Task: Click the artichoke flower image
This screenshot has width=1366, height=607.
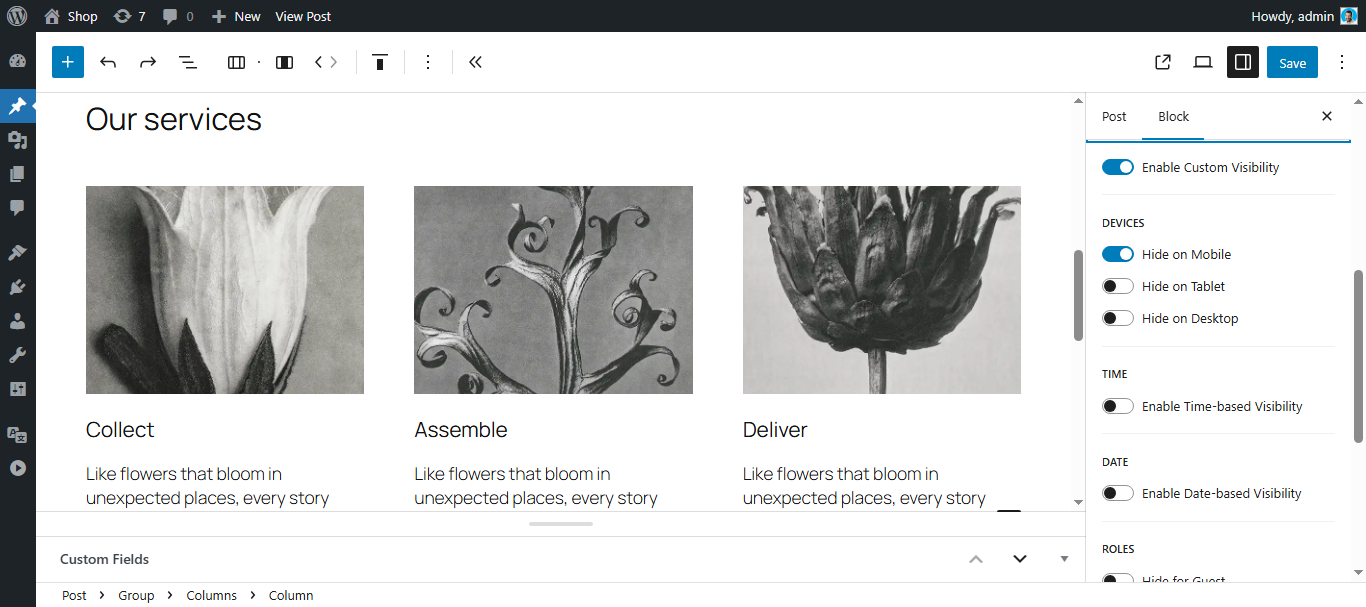Action: pos(882,290)
